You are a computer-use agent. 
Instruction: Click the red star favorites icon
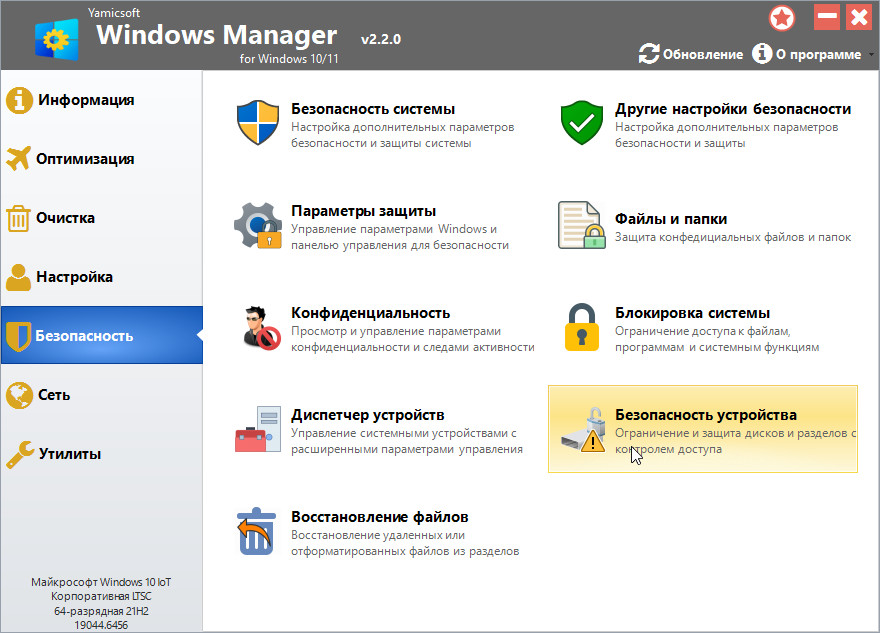pos(782,18)
